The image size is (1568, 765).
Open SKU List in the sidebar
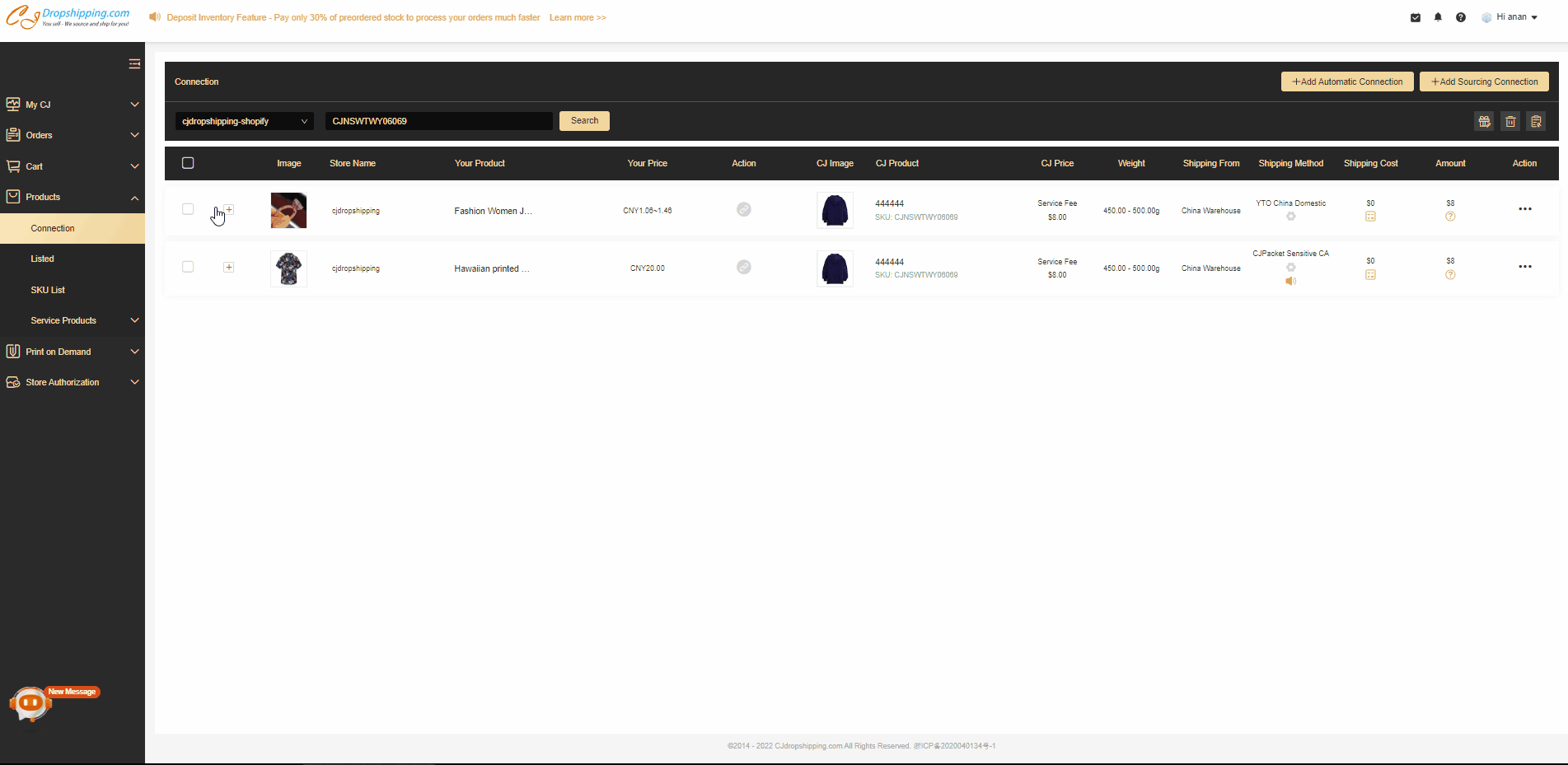[48, 290]
